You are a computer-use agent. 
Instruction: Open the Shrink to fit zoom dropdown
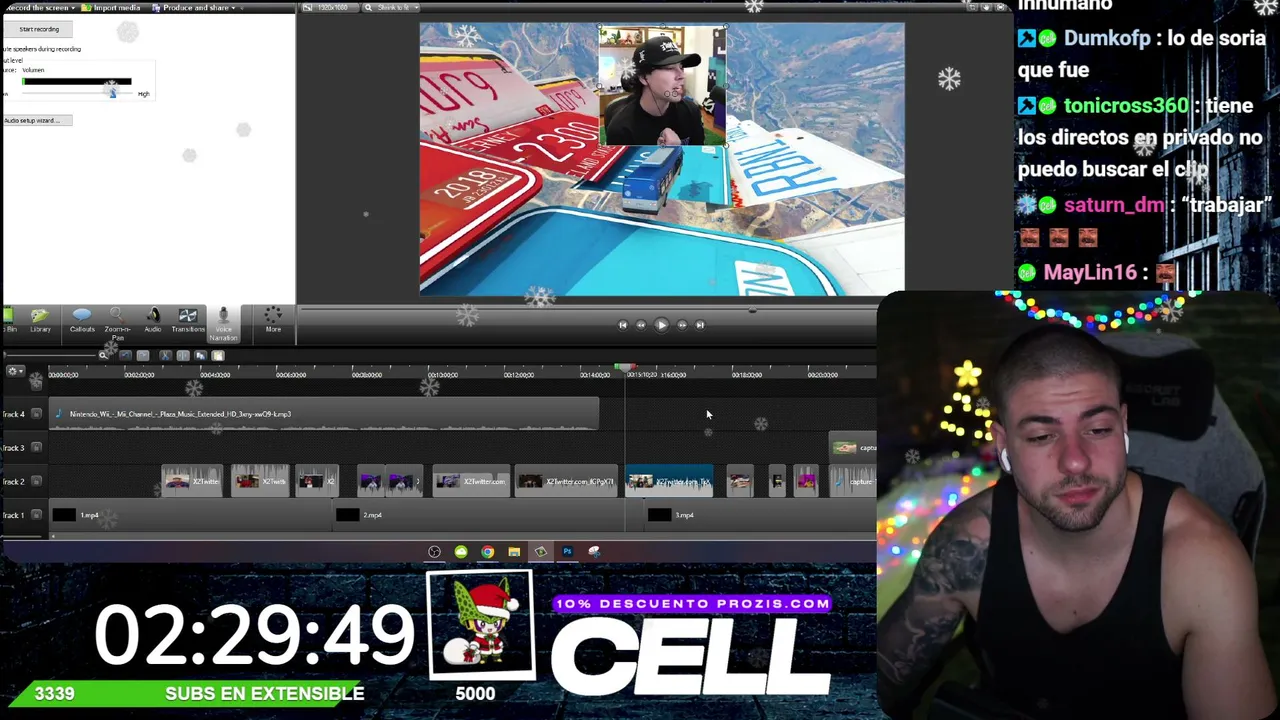[x=391, y=8]
